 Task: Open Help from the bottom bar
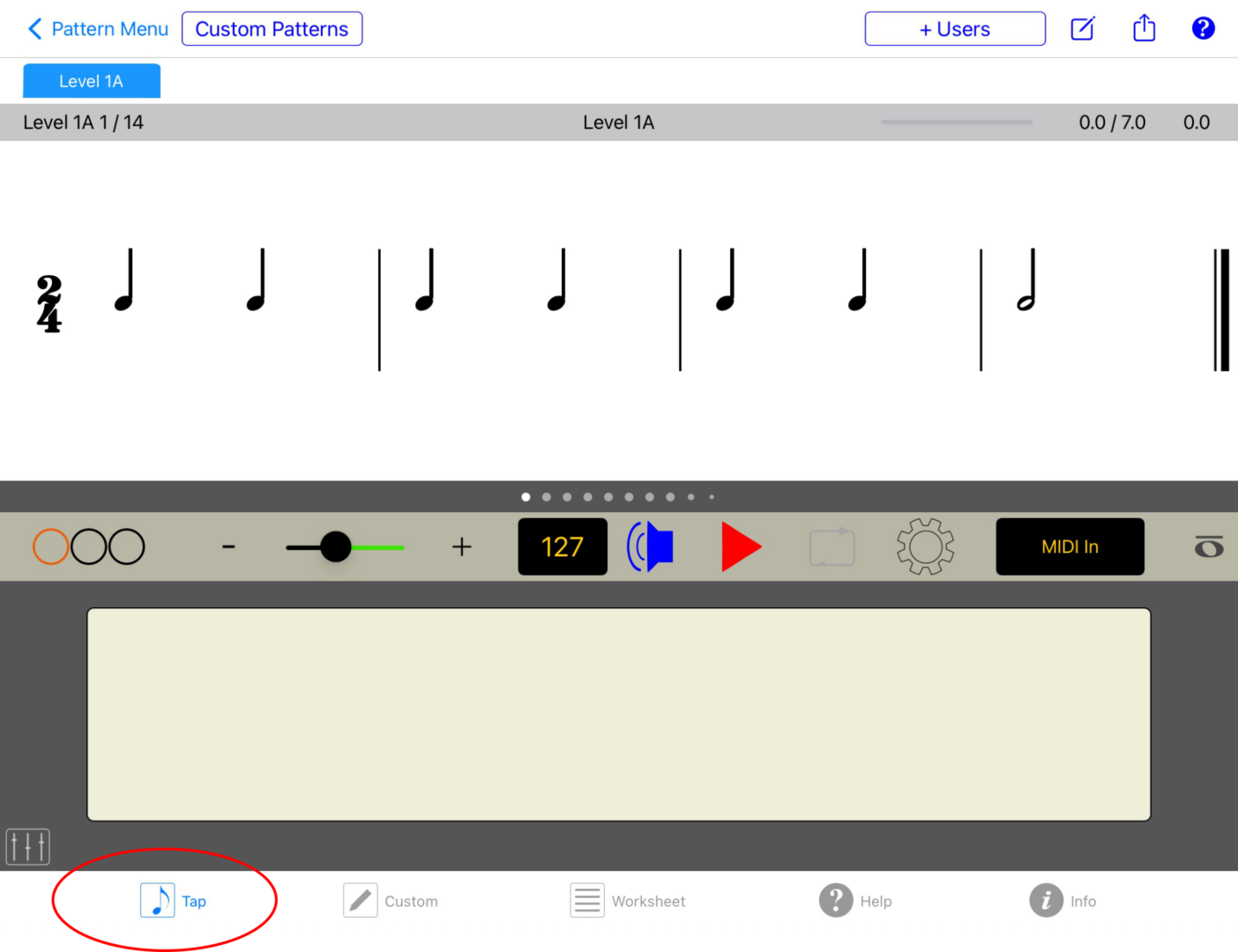(x=855, y=900)
